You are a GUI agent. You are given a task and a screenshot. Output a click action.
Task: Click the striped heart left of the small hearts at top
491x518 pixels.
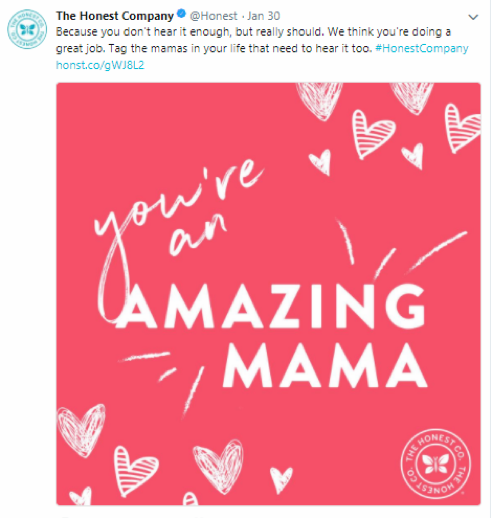pyautogui.click(x=372, y=133)
